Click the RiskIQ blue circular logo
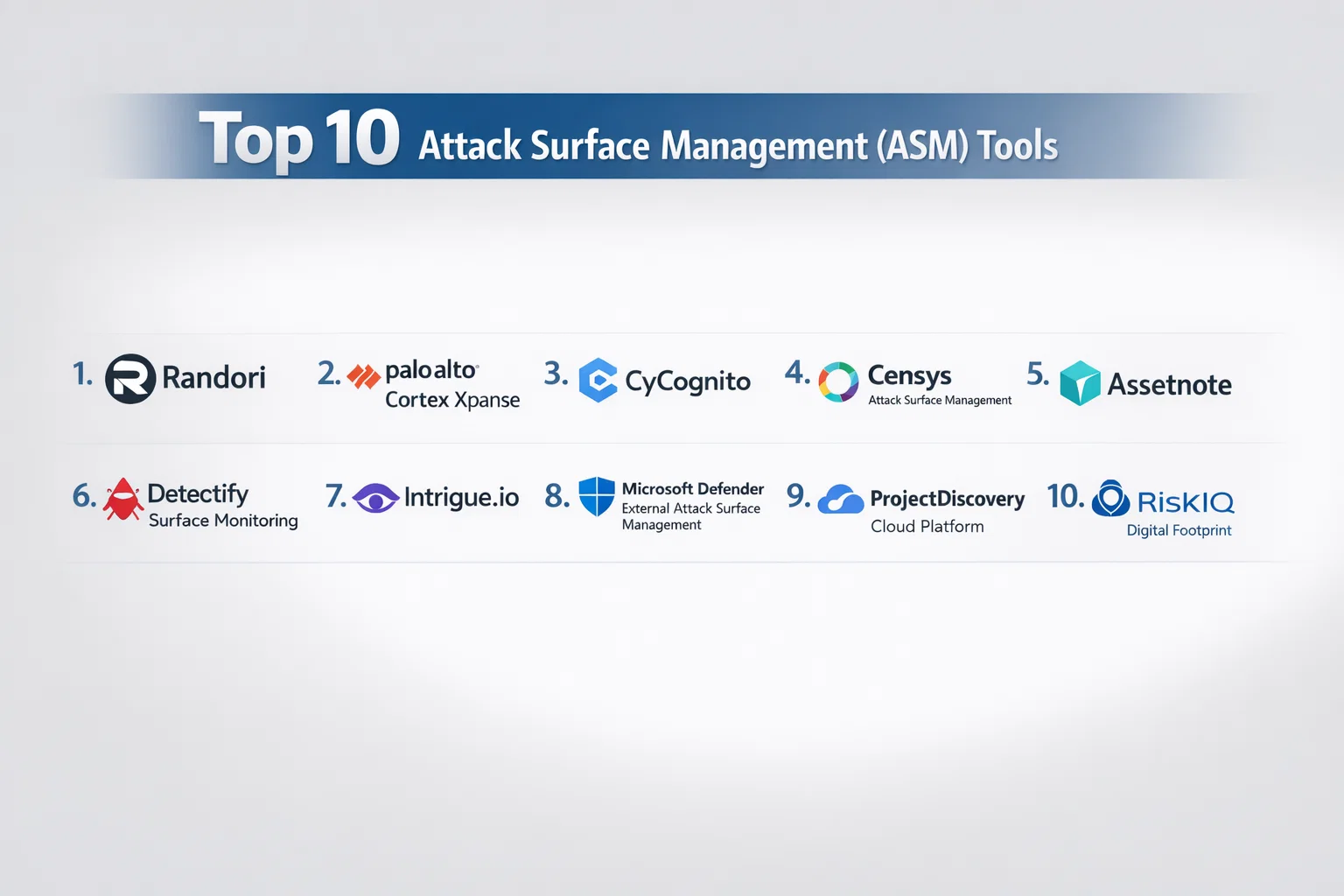Screen dimensions: 1344x896 pyautogui.click(x=1110, y=499)
